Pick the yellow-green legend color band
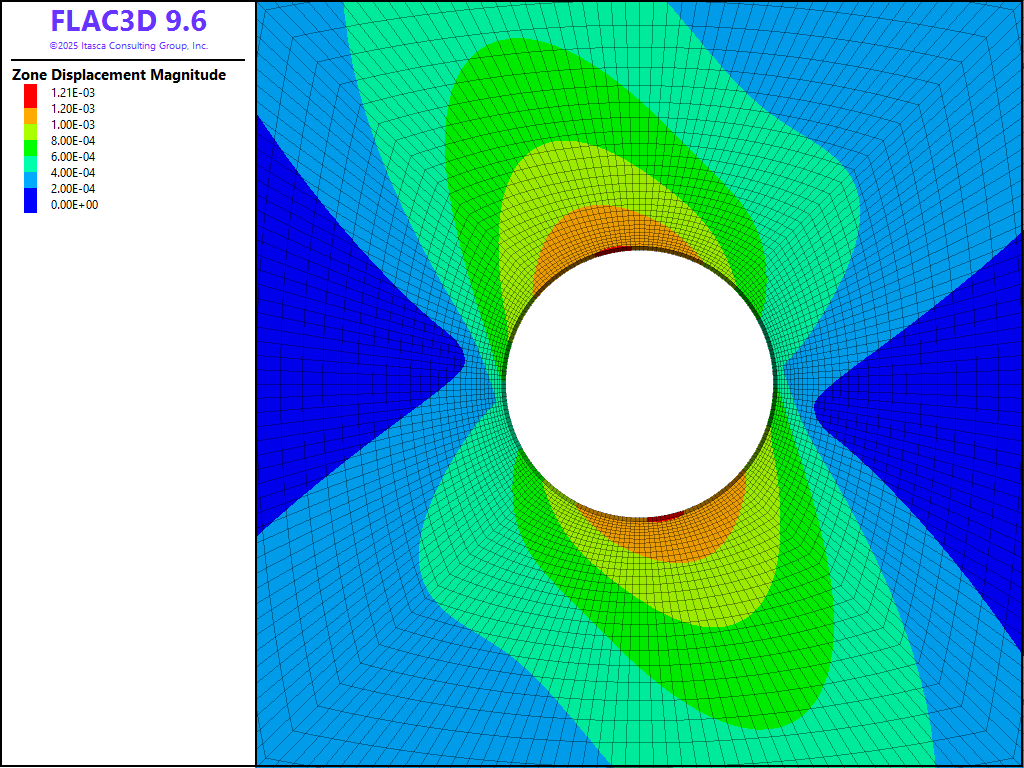 pyautogui.click(x=30, y=130)
